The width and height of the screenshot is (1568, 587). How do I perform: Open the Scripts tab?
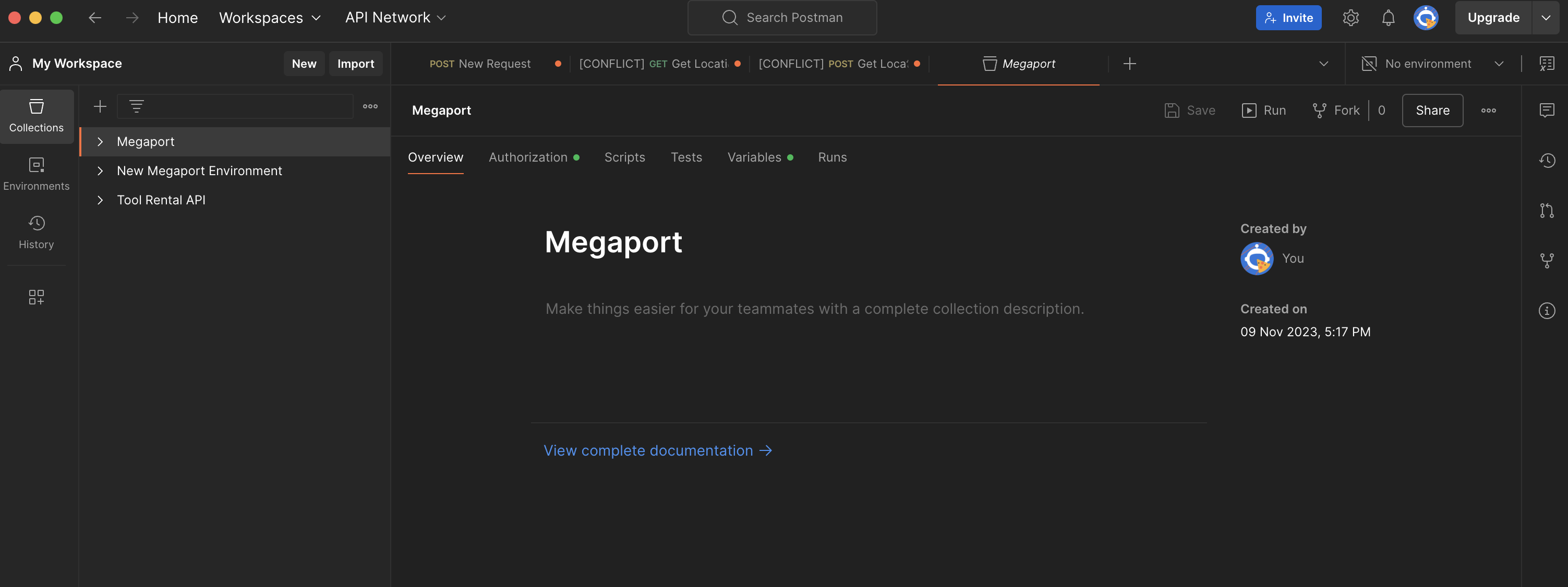click(624, 157)
